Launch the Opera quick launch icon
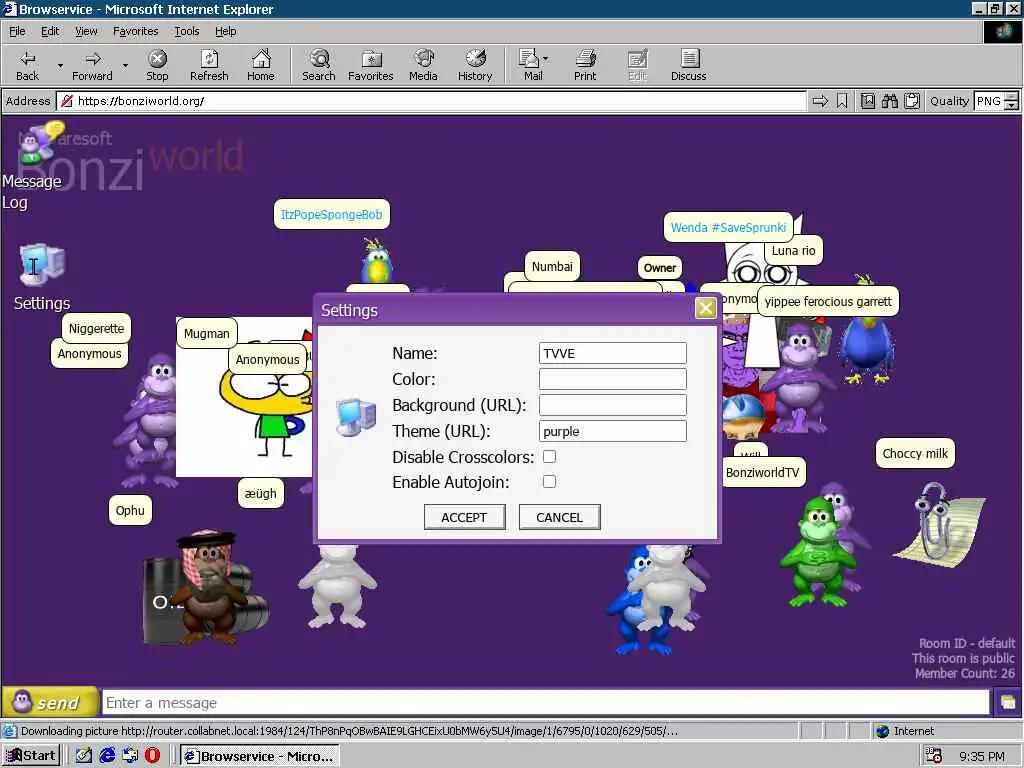Screen dimensions: 1024x768 [152, 756]
